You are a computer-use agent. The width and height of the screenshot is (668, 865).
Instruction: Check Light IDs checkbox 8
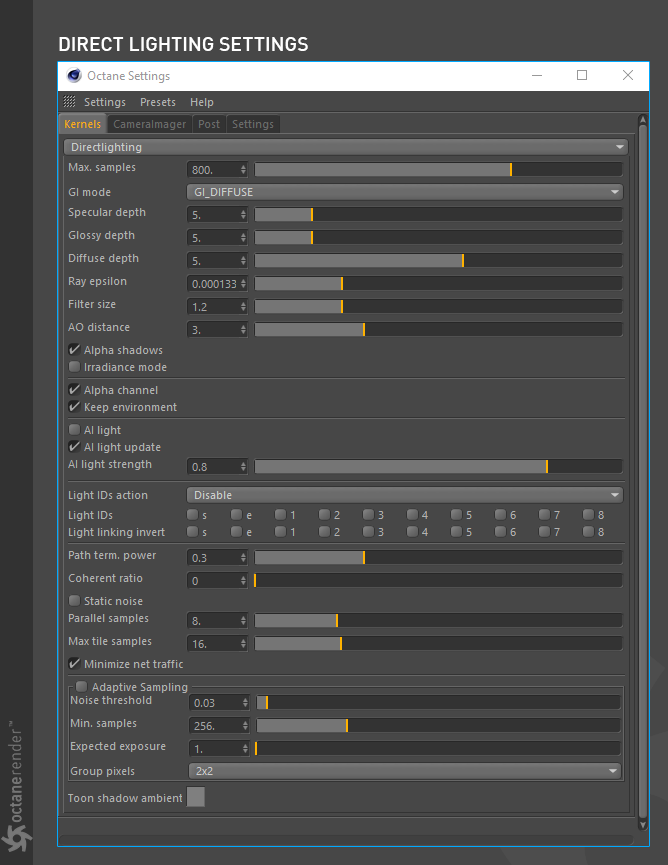click(x=589, y=515)
